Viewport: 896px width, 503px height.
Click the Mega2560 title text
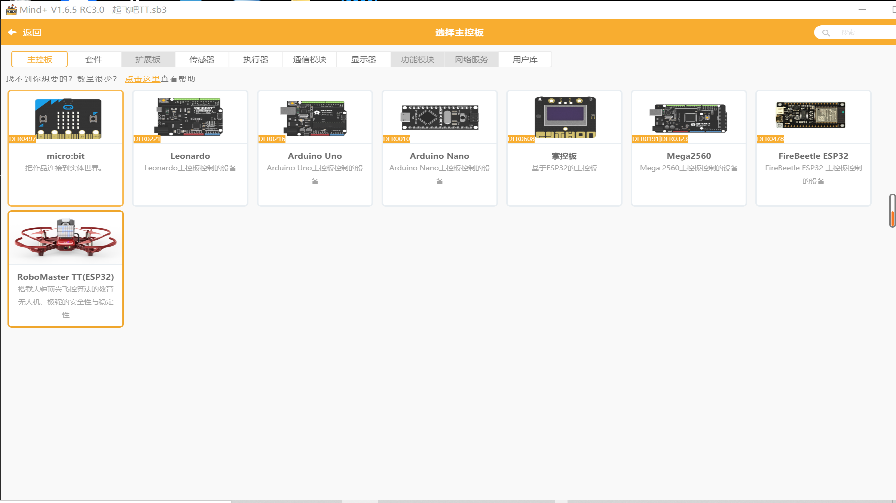(689, 156)
